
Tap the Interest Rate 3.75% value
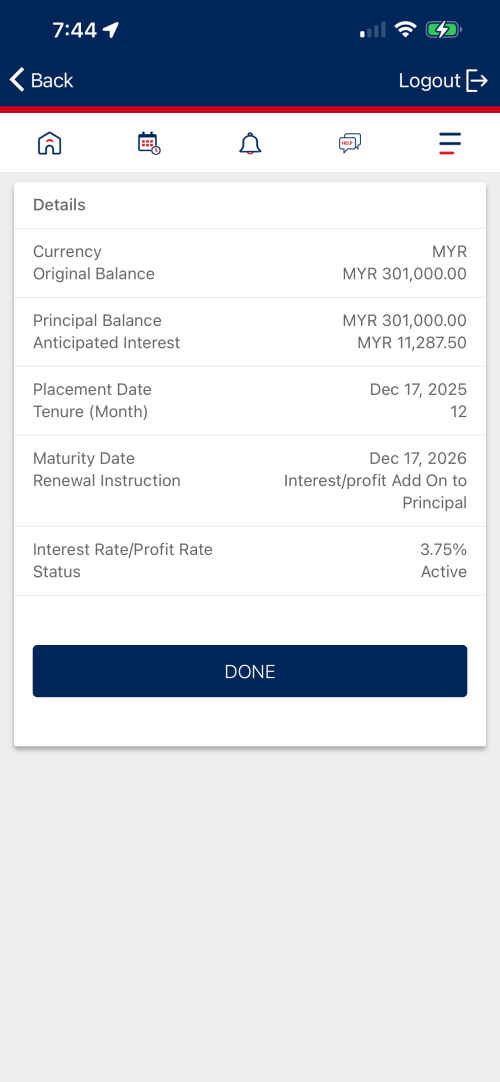(x=443, y=550)
